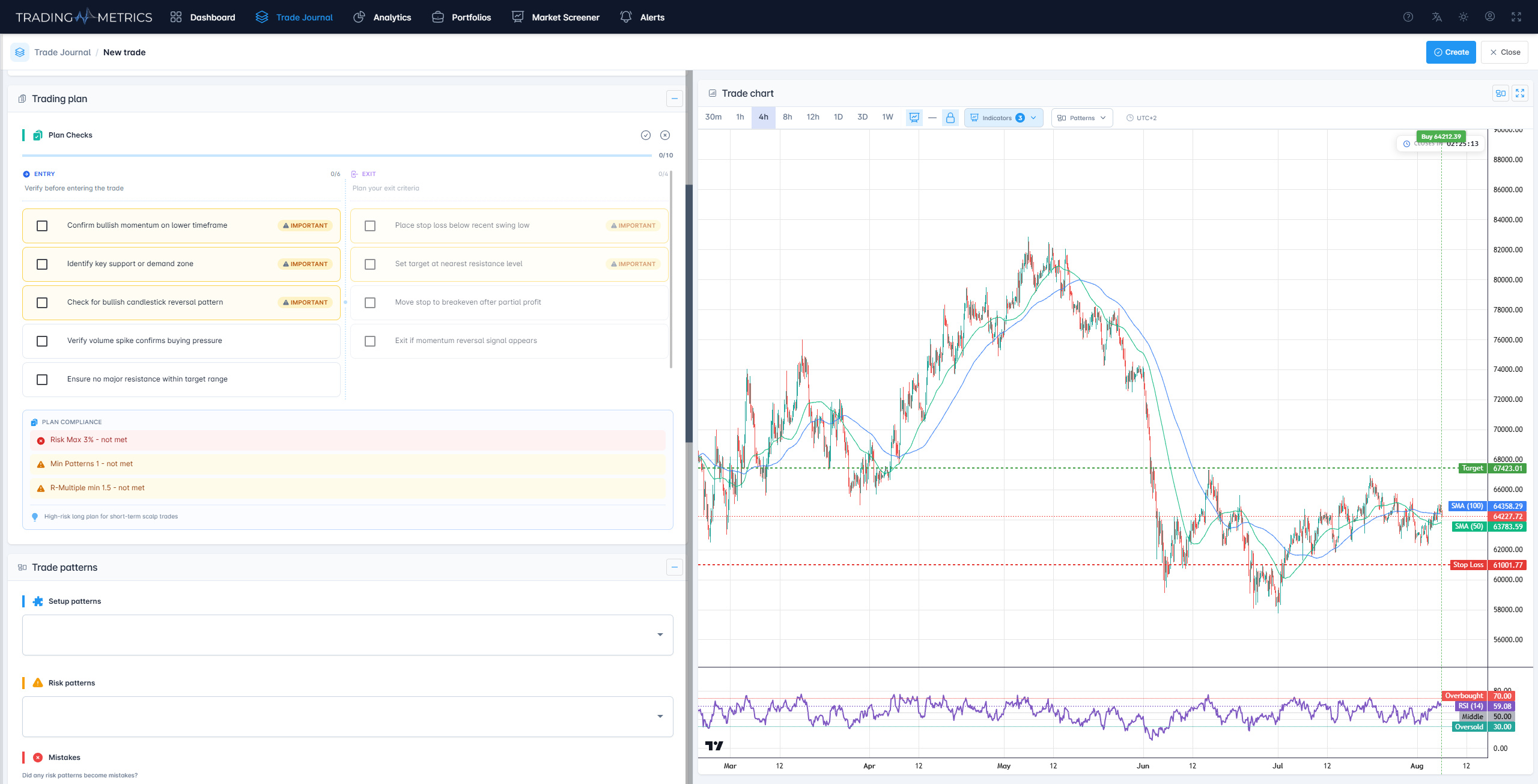Click the Create button

pyautogui.click(x=1451, y=52)
